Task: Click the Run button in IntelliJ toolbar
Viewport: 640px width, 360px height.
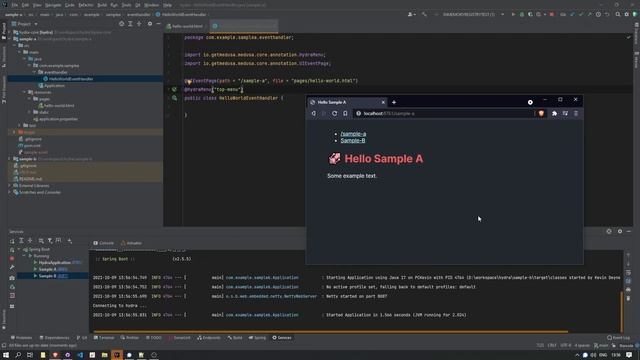Action: pos(513,14)
